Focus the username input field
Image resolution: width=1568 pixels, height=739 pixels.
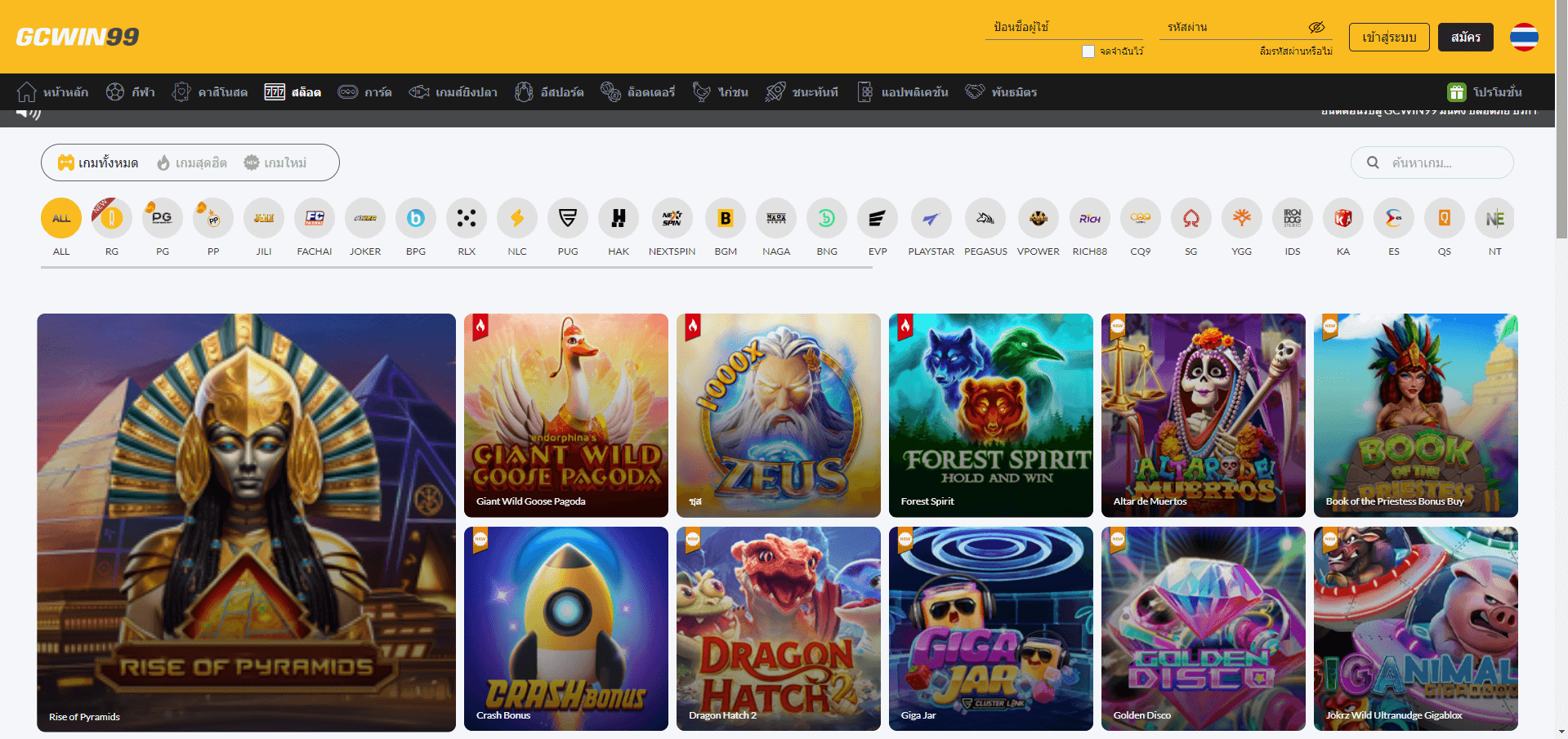[x=1065, y=27]
